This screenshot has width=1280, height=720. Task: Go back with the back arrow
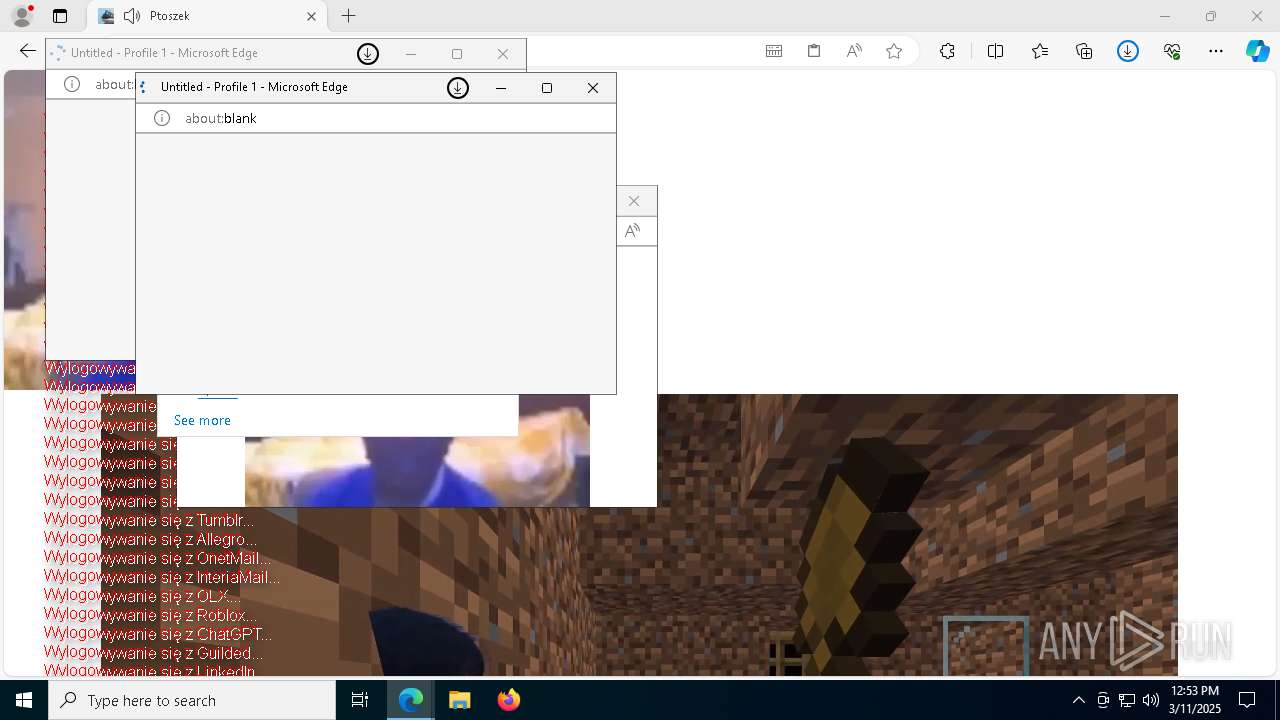pyautogui.click(x=28, y=51)
